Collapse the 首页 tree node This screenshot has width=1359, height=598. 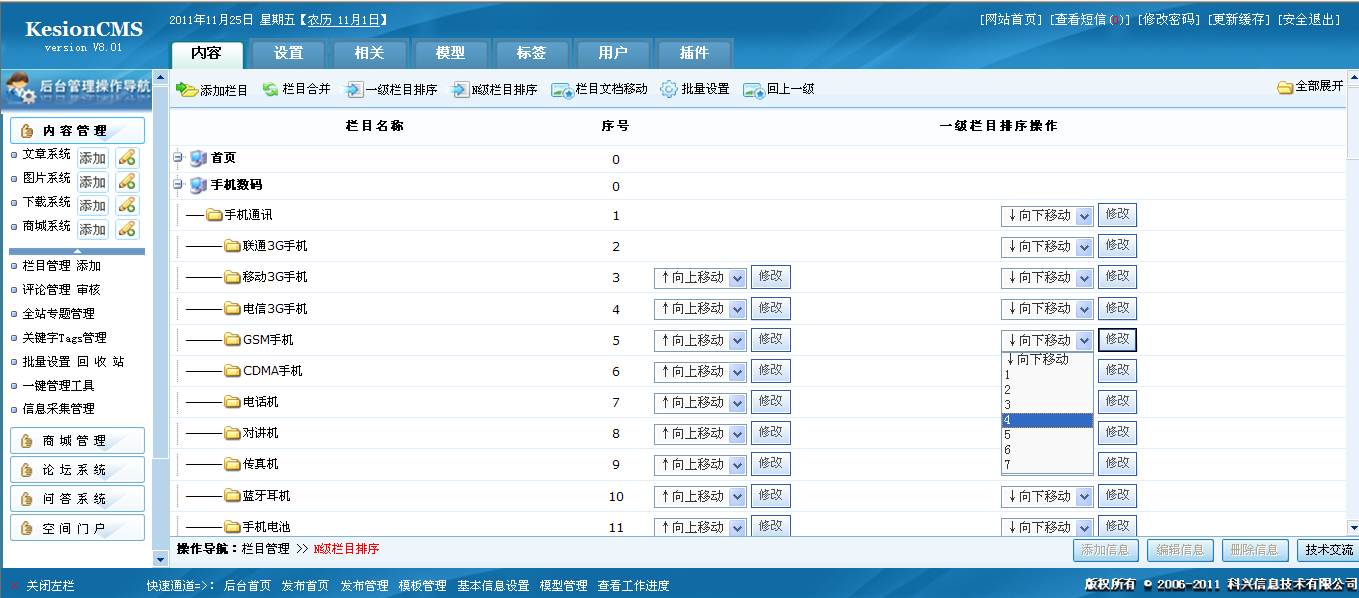coord(178,157)
